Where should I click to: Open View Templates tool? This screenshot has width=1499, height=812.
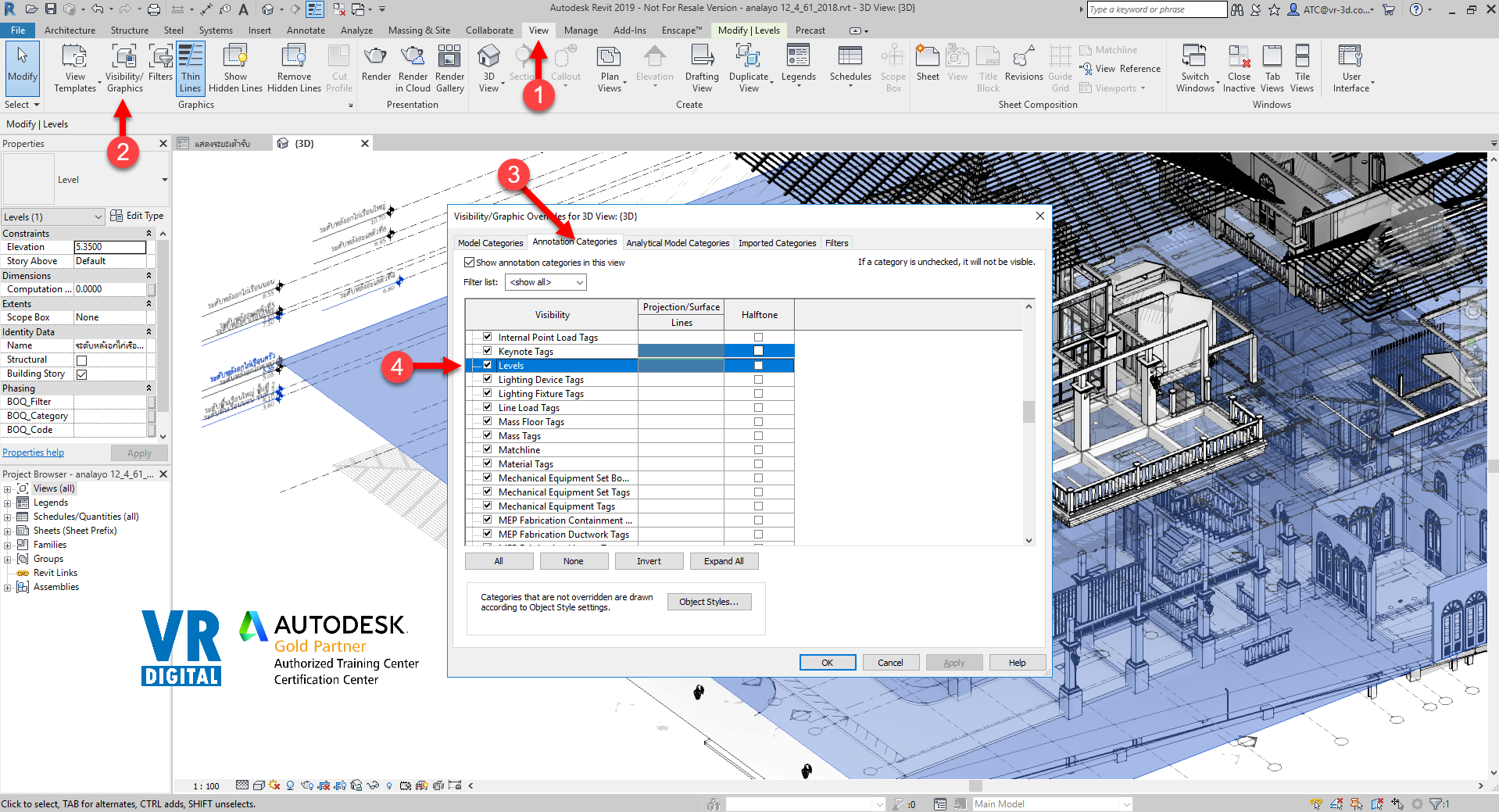click(x=75, y=68)
